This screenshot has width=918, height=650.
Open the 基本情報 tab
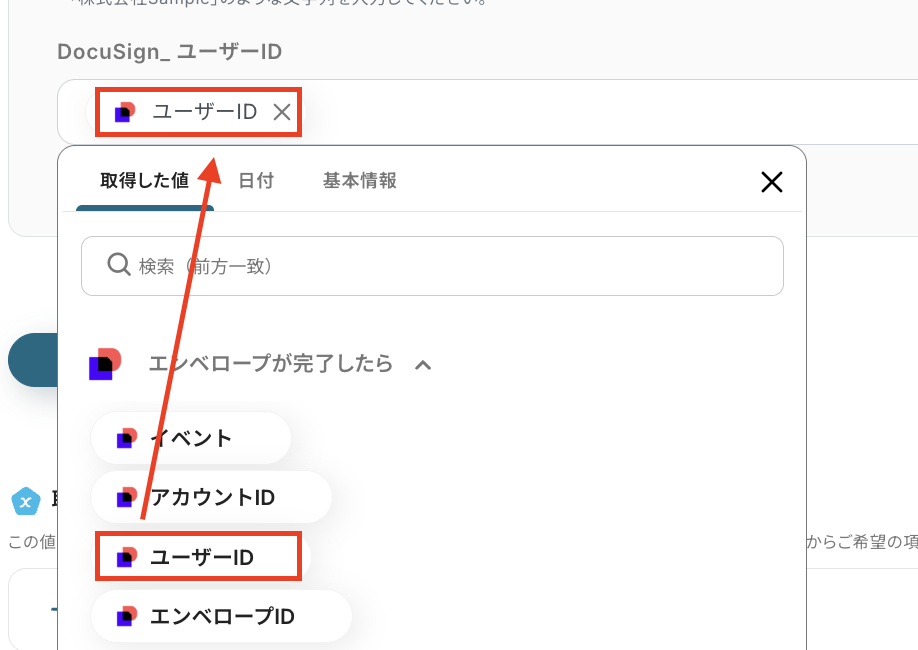(x=359, y=180)
